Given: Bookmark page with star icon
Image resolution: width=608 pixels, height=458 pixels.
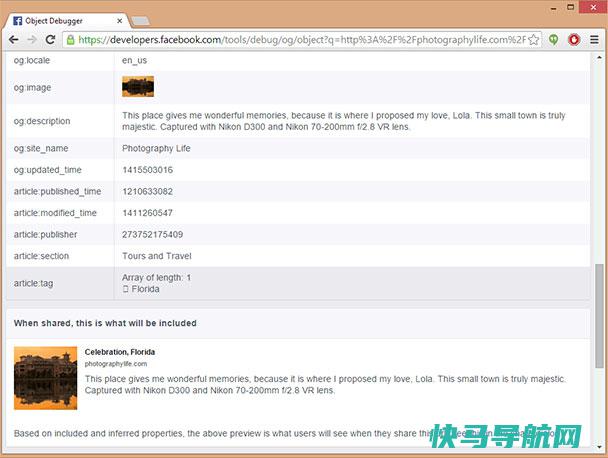Looking at the screenshot, I should pyautogui.click(x=534, y=40).
